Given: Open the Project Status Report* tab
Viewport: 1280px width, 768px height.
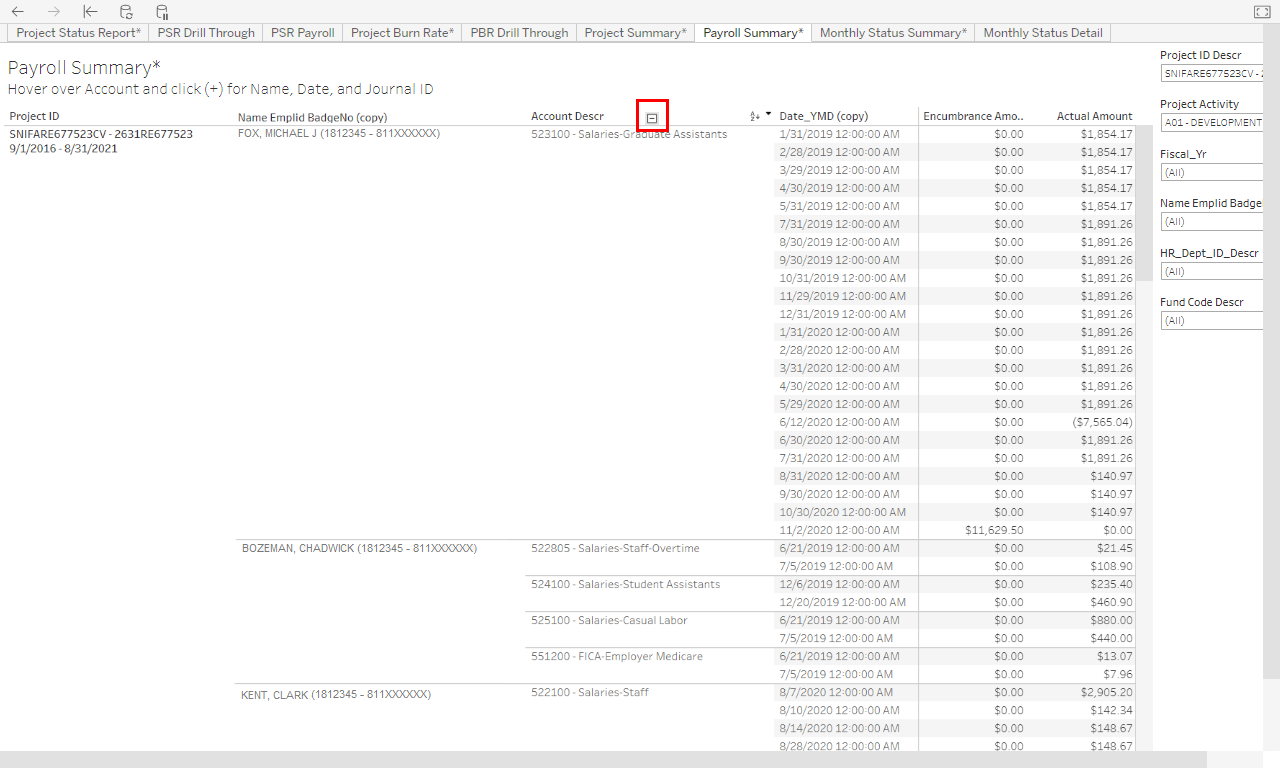Looking at the screenshot, I should pyautogui.click(x=78, y=33).
